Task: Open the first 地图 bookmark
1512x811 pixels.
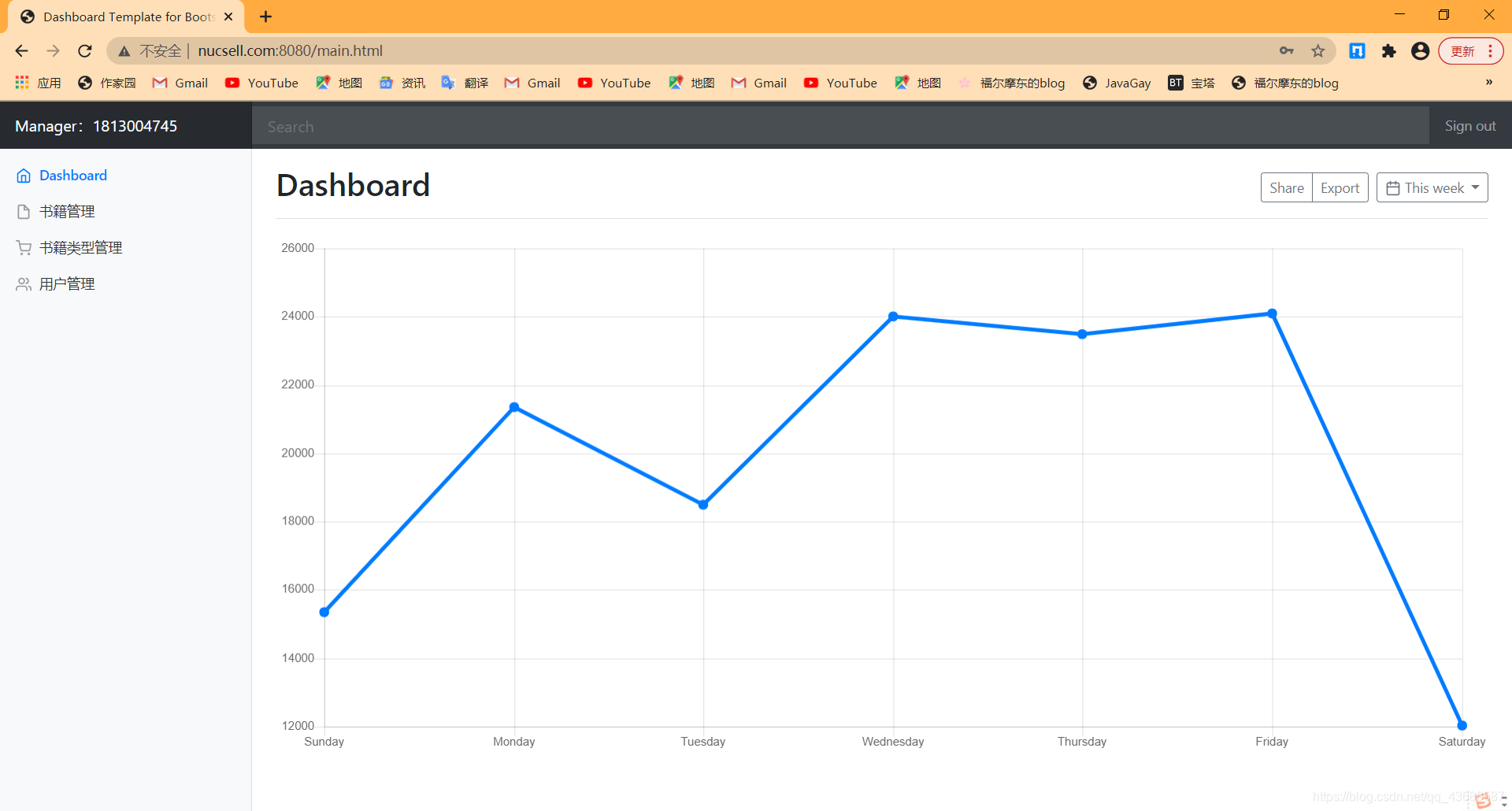Action: coord(339,83)
